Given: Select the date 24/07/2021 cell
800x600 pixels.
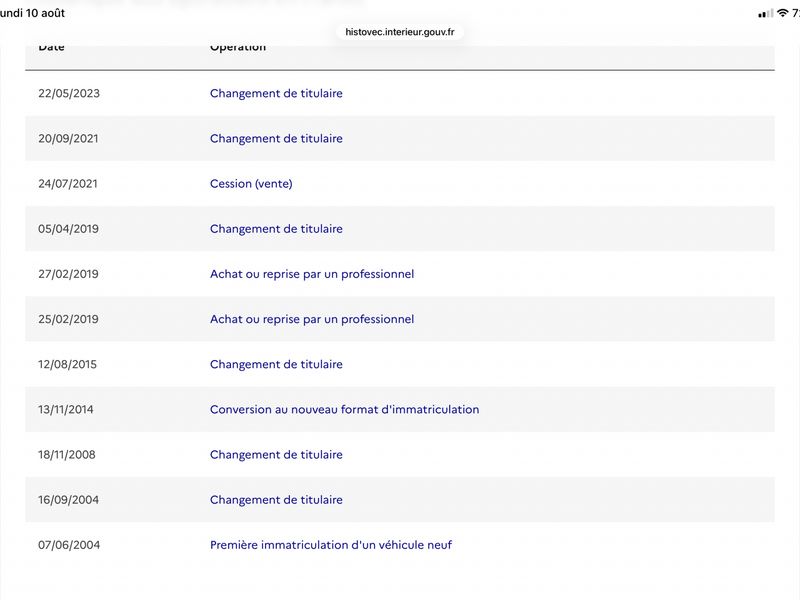Looking at the screenshot, I should coord(68,184).
